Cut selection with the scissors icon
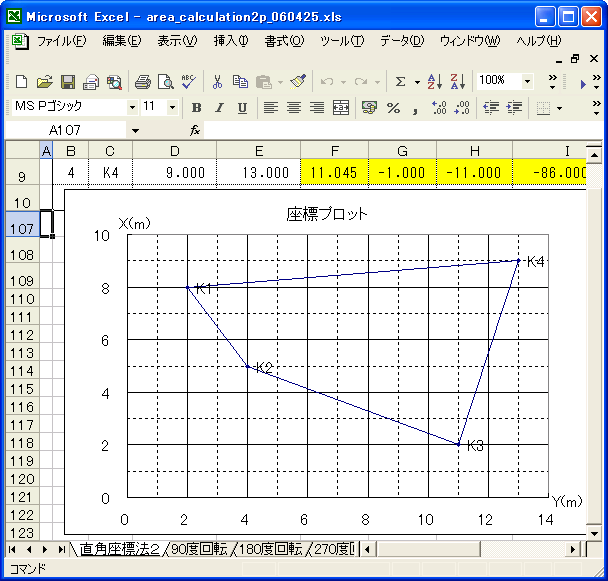The width and height of the screenshot is (608, 581). 218,82
